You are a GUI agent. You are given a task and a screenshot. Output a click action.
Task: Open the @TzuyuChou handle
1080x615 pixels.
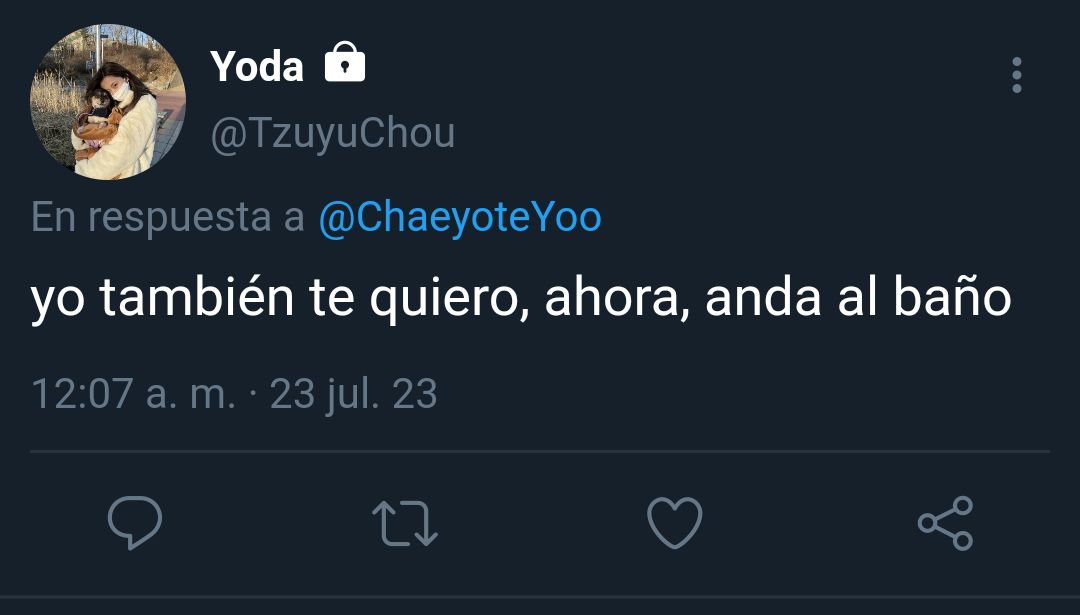[x=333, y=133]
